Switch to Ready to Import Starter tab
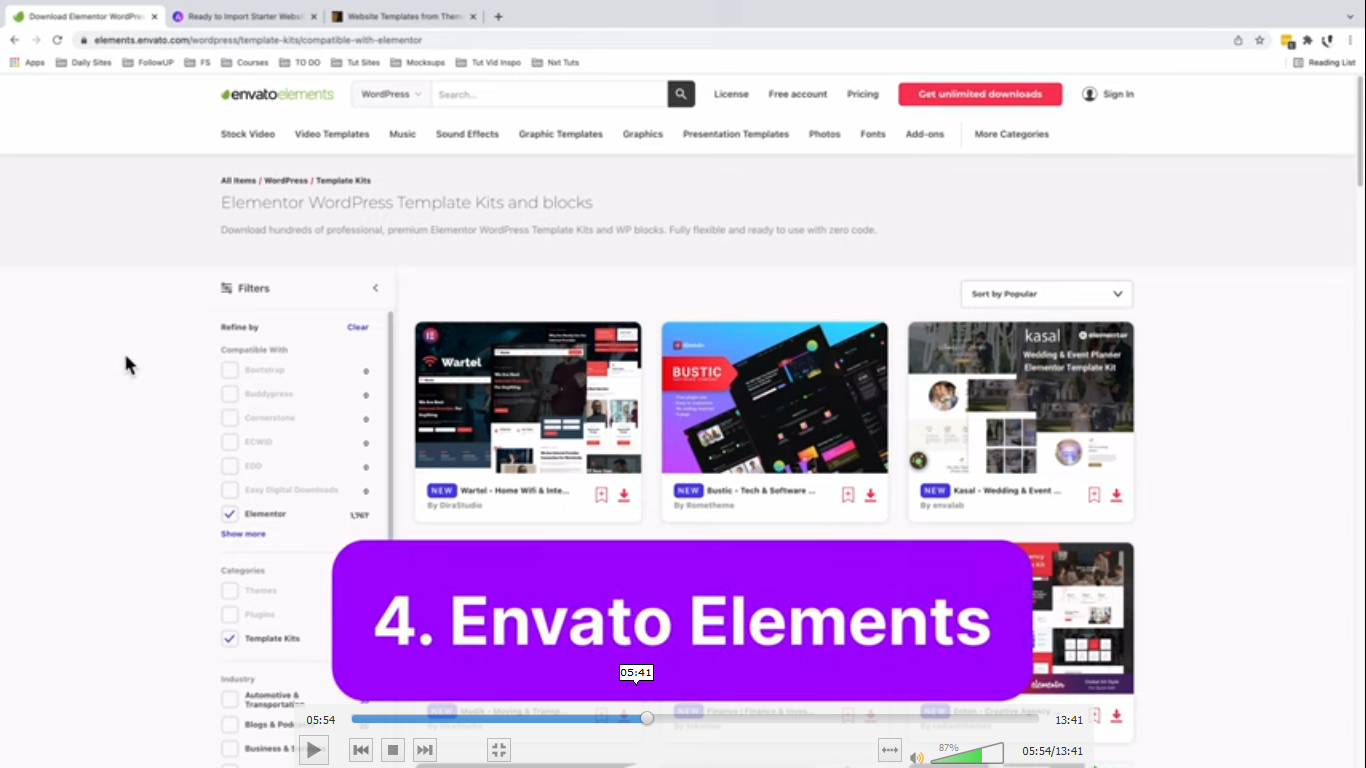The width and height of the screenshot is (1366, 768). tap(245, 16)
